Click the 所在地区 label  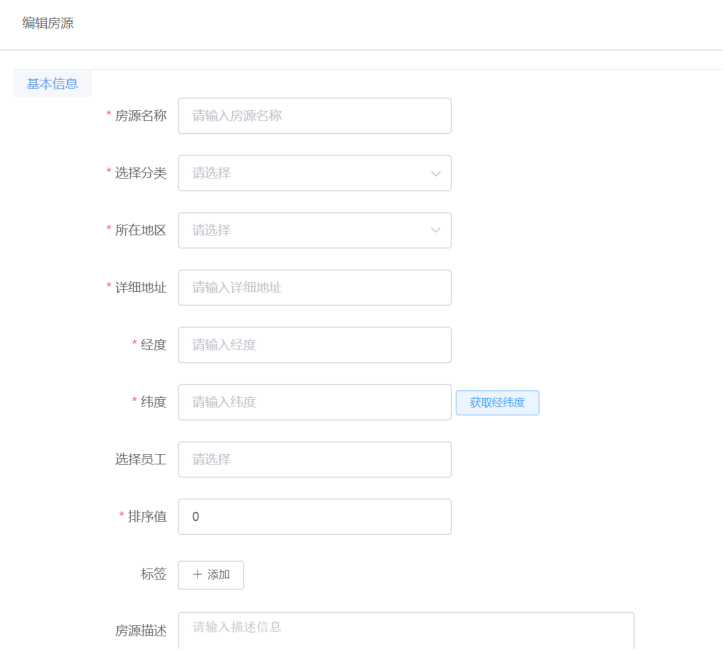tap(140, 230)
